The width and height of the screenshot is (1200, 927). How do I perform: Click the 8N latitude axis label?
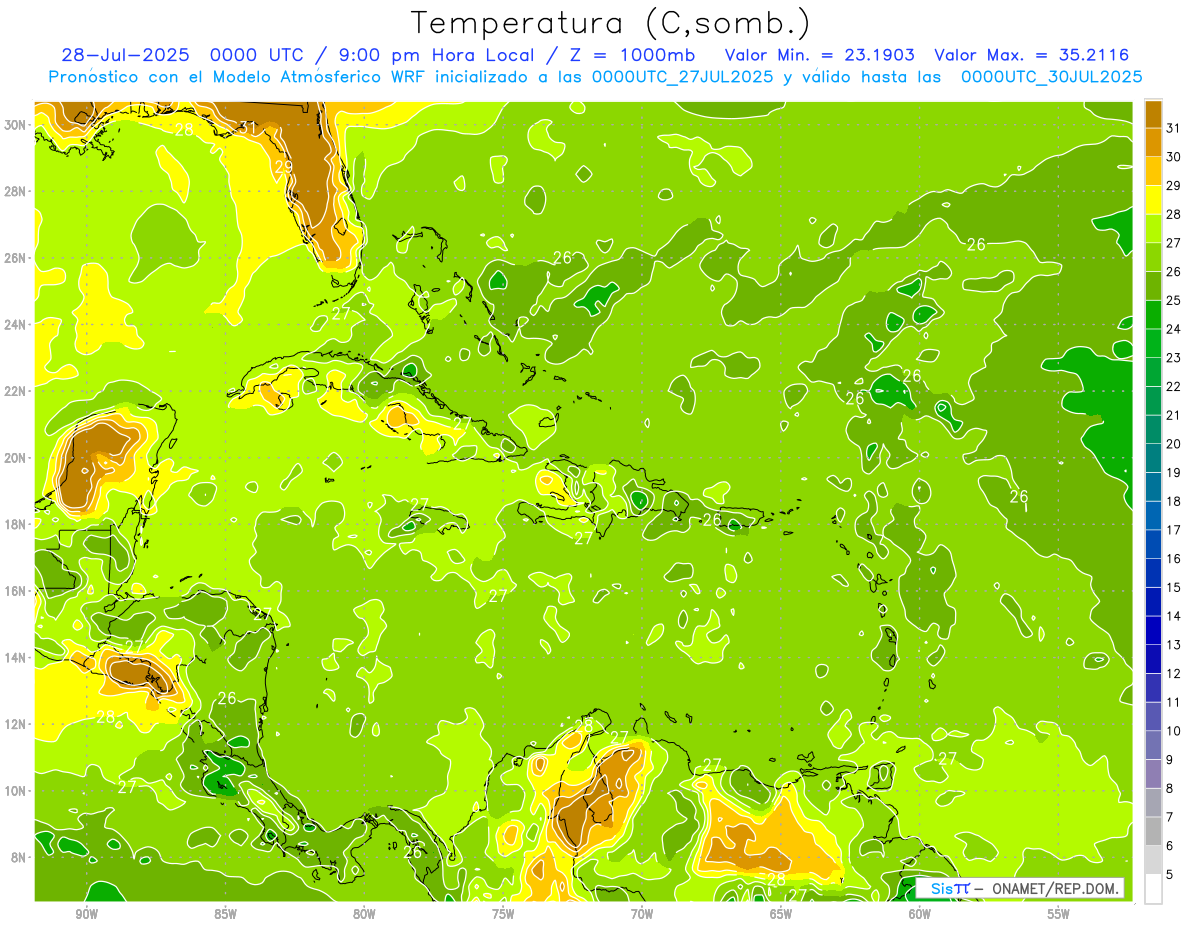tap(20, 858)
